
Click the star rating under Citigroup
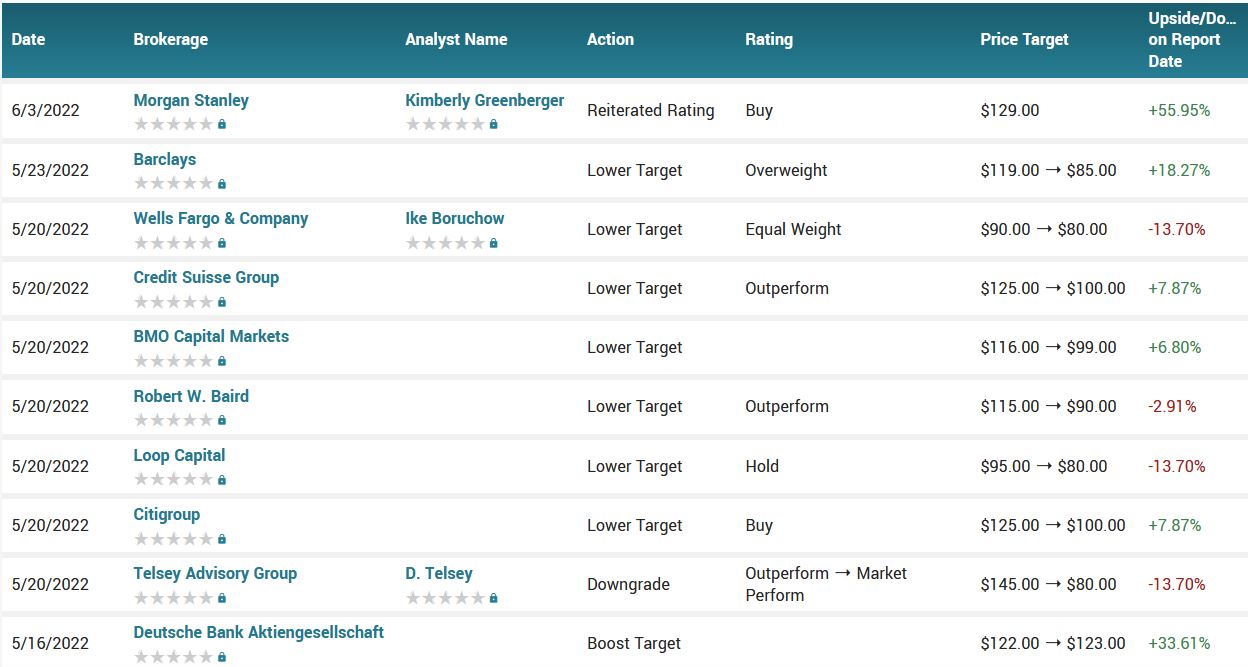(x=174, y=539)
